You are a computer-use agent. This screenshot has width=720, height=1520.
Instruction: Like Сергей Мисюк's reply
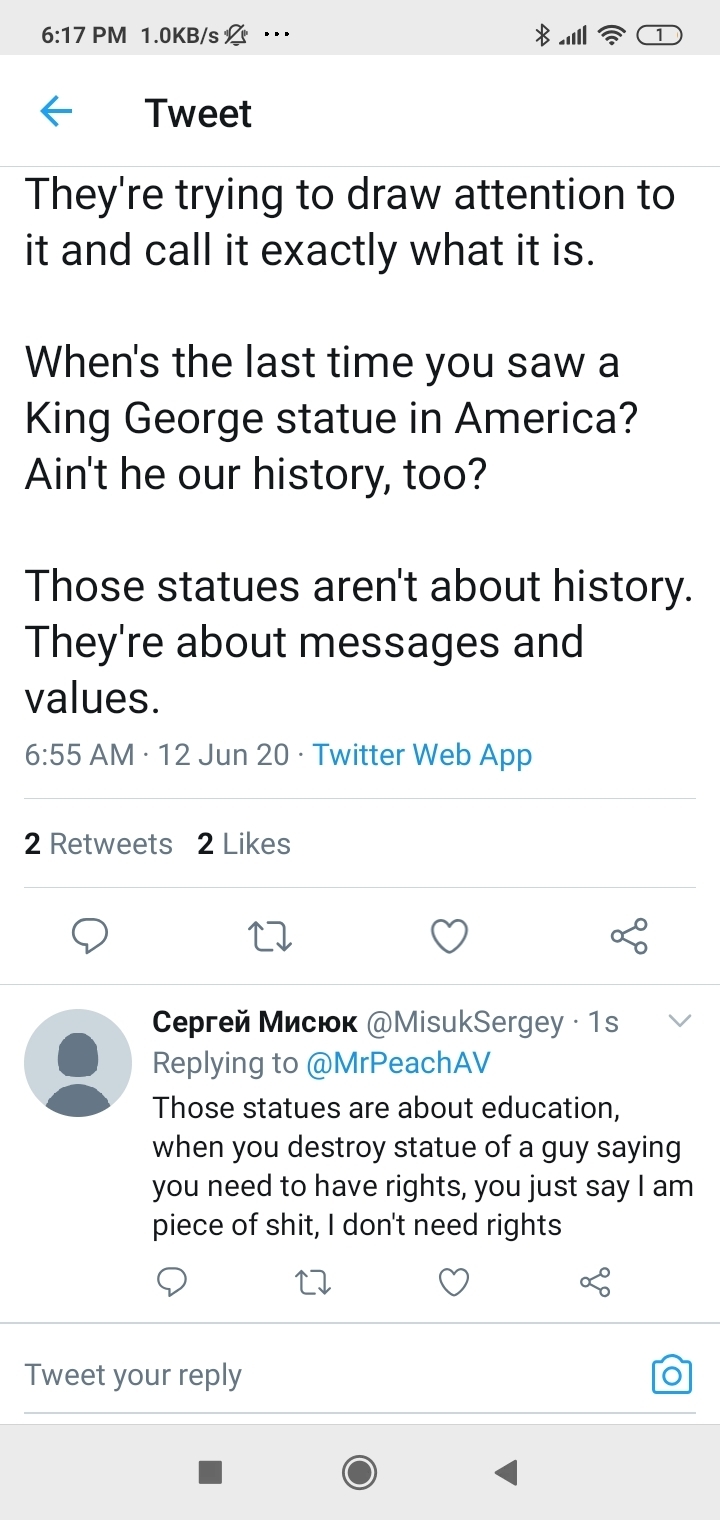coord(454,1281)
